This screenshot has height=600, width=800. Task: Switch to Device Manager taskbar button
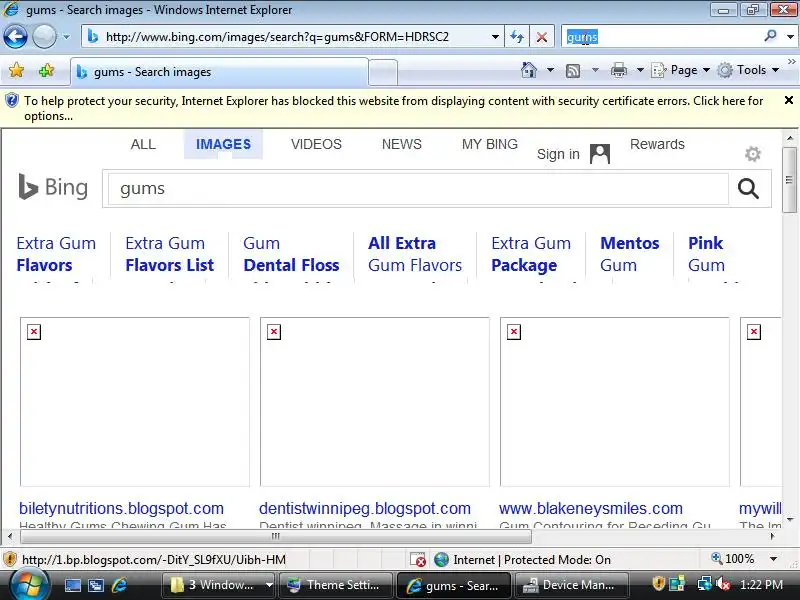point(571,585)
